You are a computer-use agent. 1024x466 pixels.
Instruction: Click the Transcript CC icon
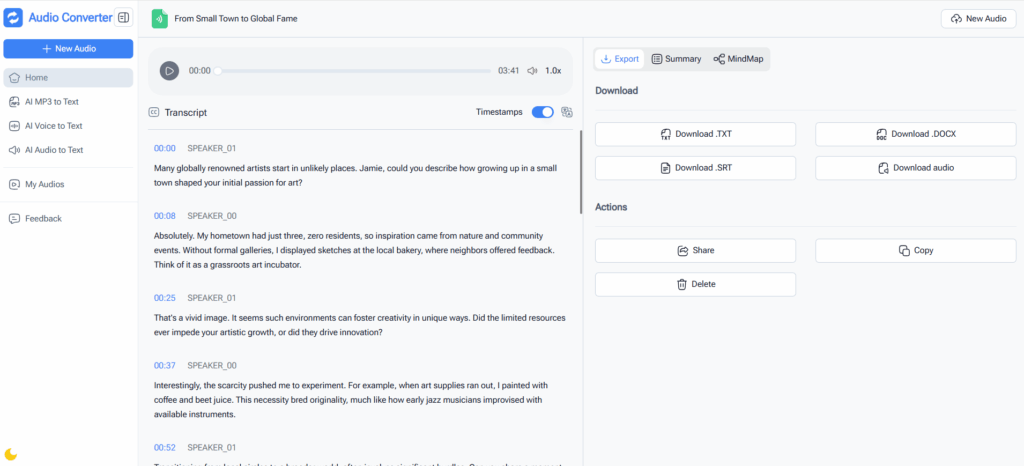tap(153, 112)
